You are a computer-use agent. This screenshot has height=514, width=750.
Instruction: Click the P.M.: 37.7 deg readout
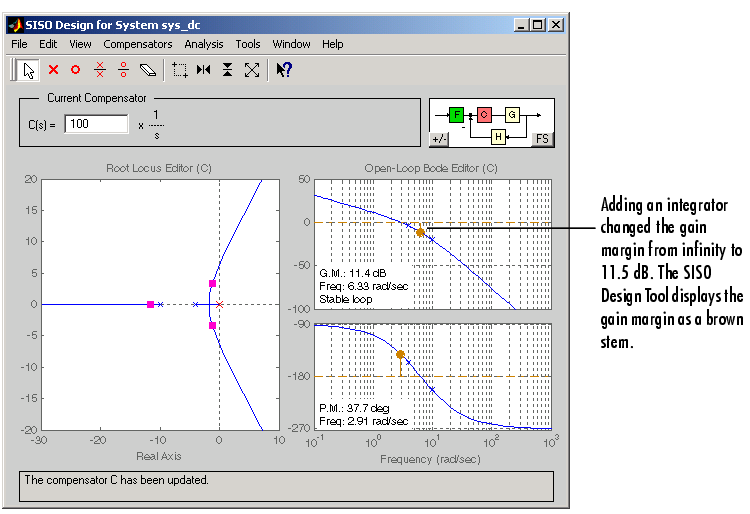pos(354,408)
